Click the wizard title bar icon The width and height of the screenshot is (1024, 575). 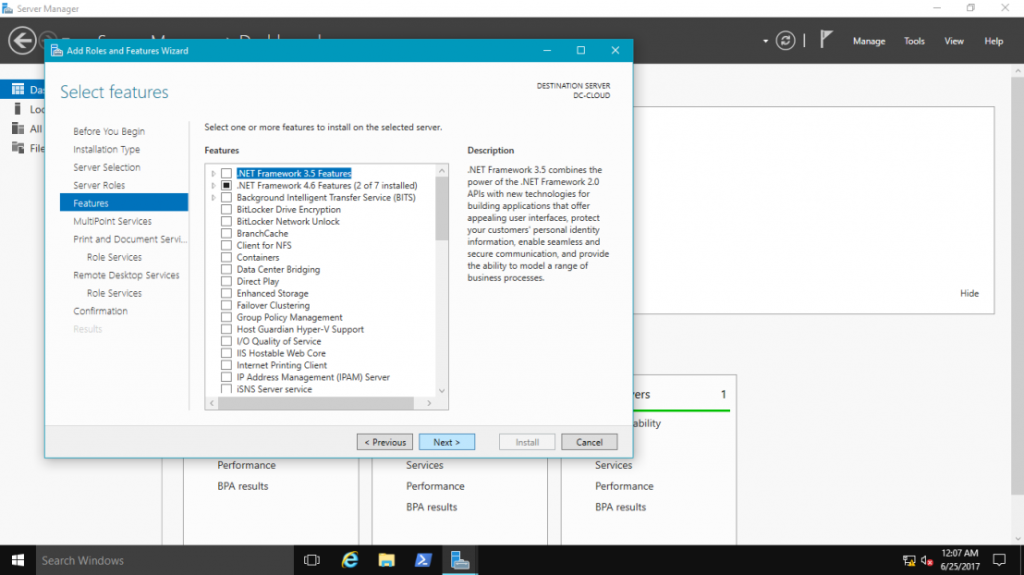[x=57, y=50]
